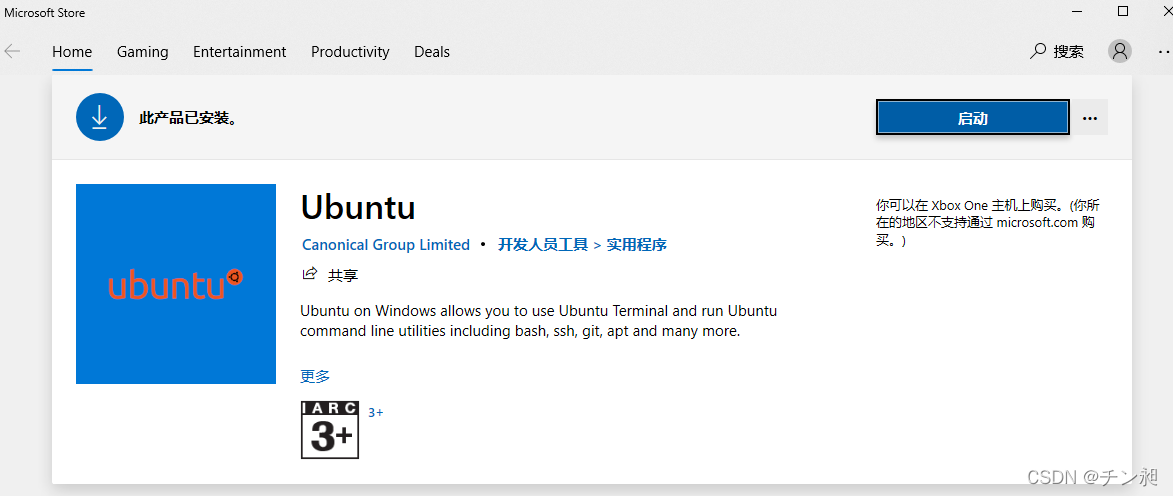Click the blue download status icon
The width and height of the screenshot is (1173, 496).
coord(99,117)
